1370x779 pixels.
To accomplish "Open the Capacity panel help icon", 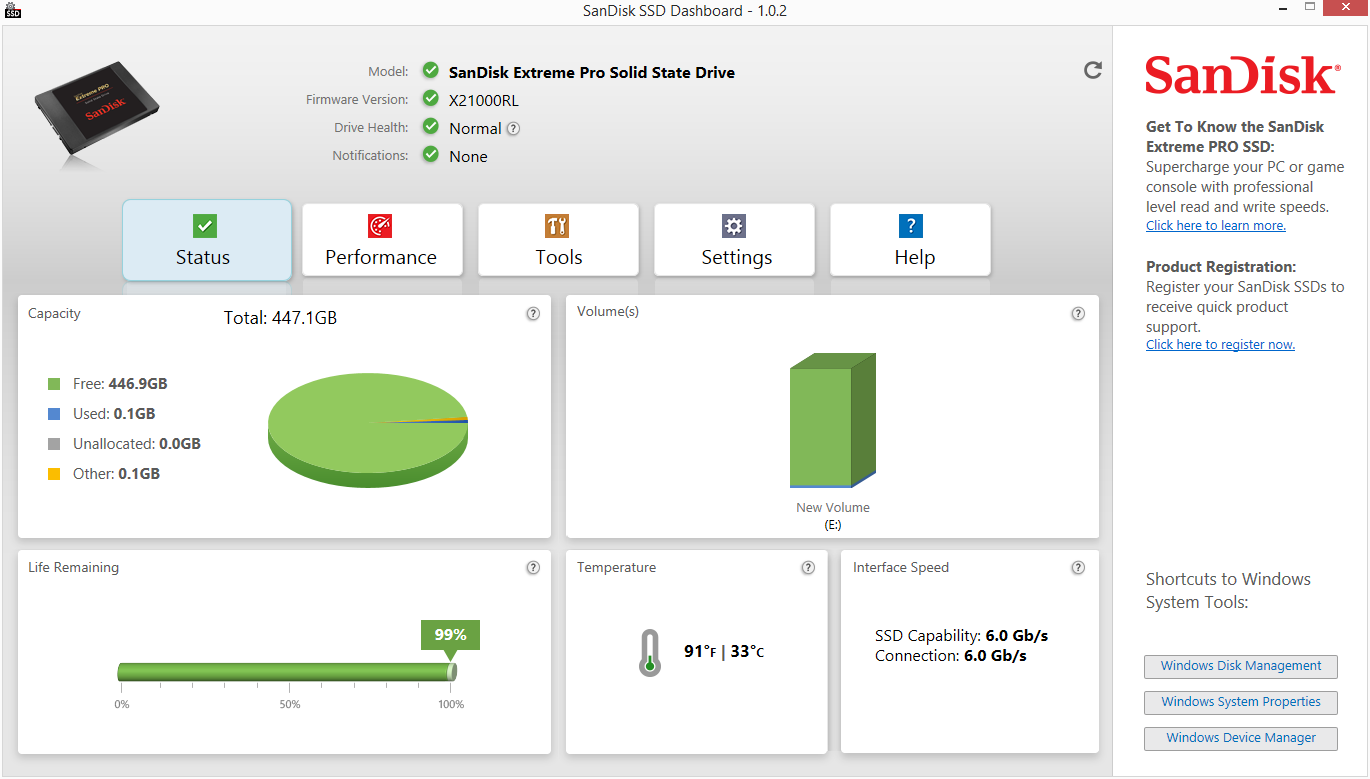I will tap(533, 313).
